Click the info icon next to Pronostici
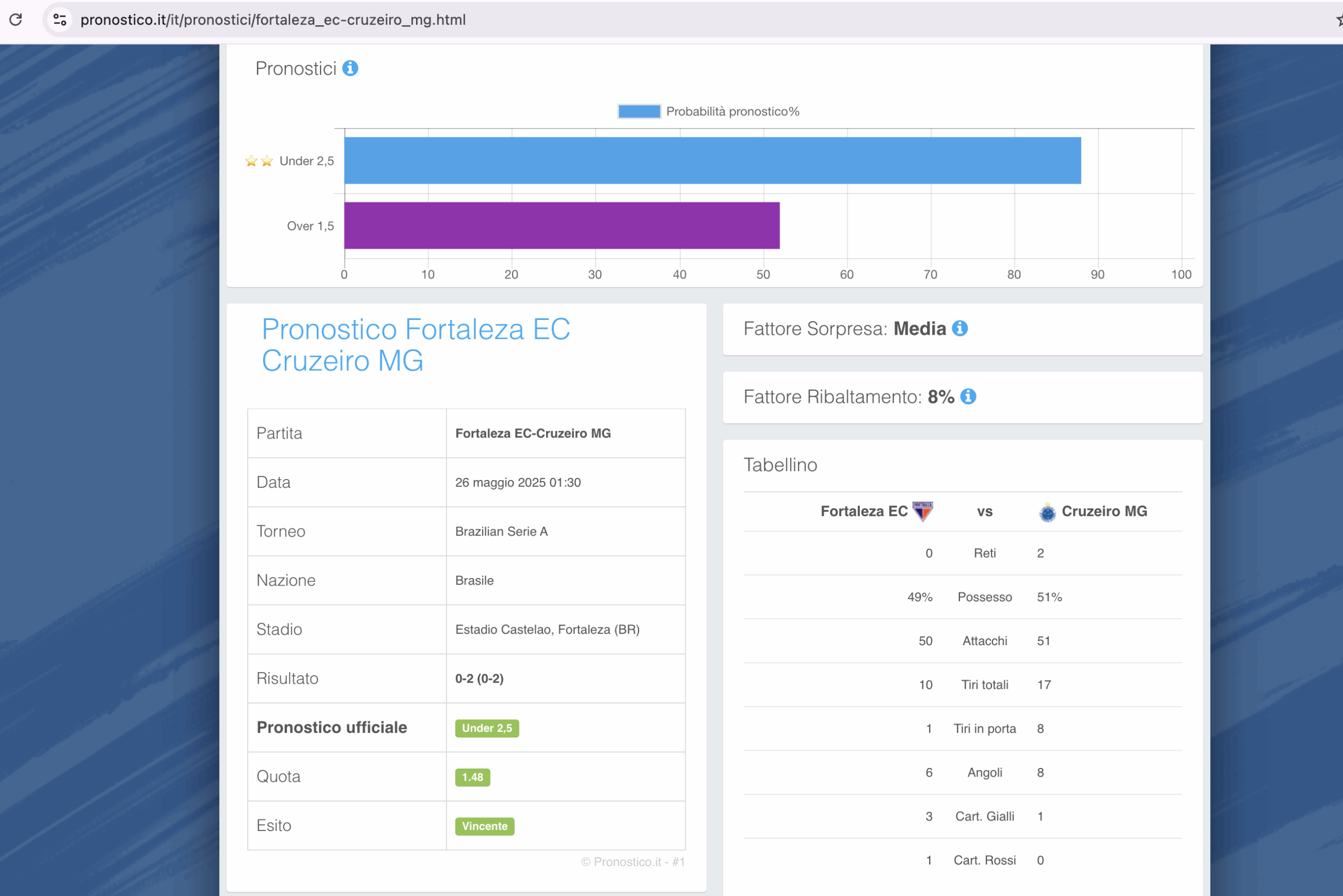The height and width of the screenshot is (896, 1343). (x=350, y=68)
